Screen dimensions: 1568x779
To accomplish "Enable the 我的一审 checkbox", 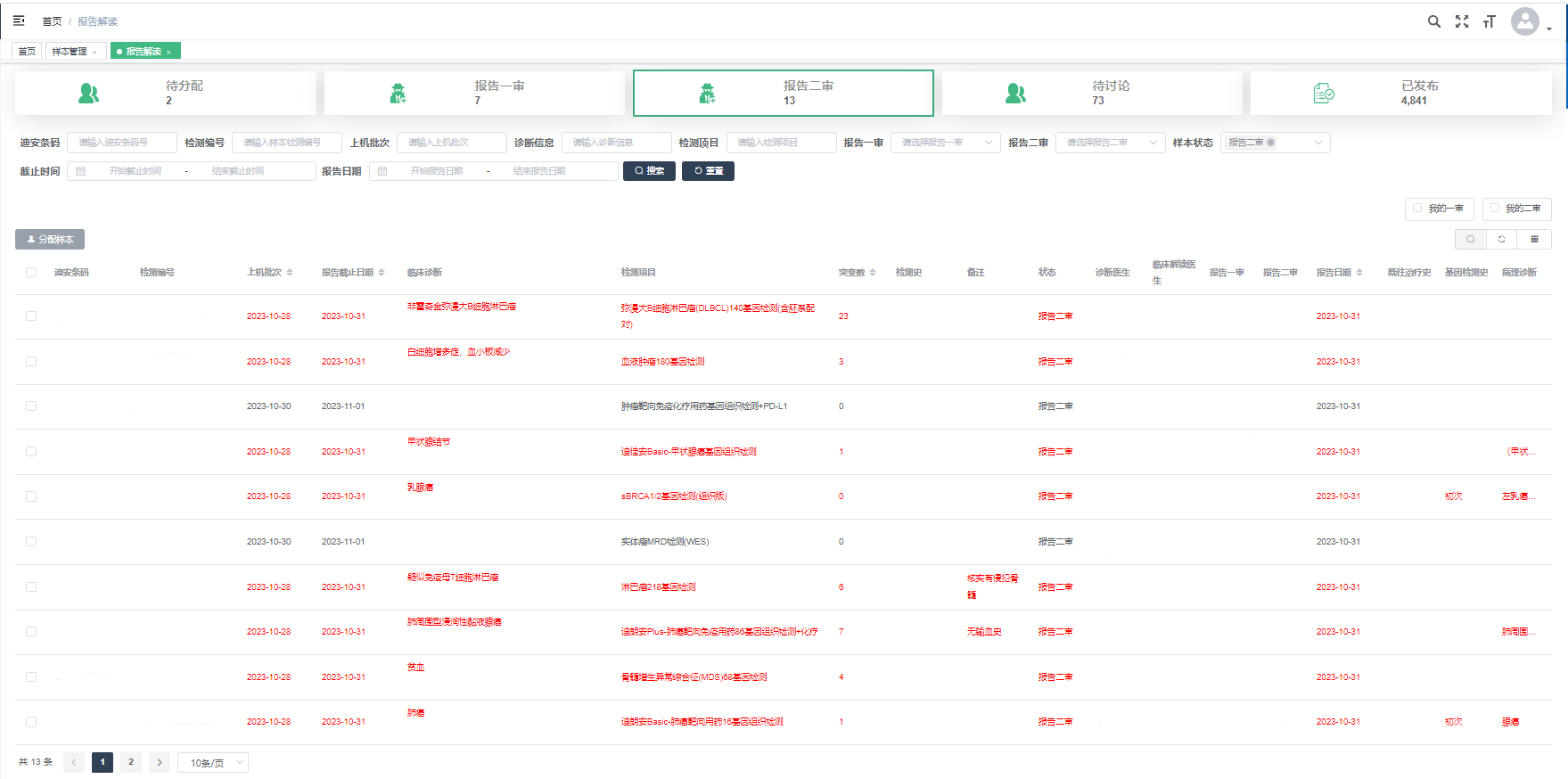I will coord(1417,209).
